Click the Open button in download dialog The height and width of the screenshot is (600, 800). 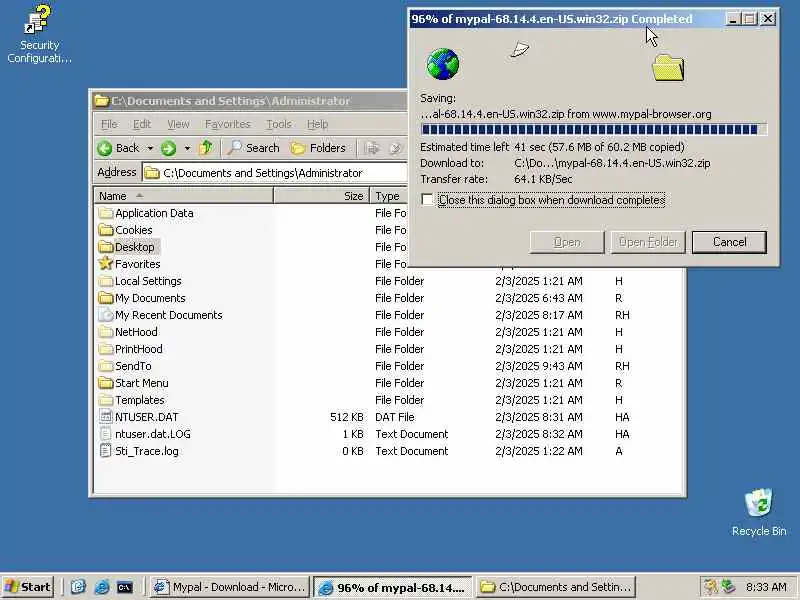567,242
